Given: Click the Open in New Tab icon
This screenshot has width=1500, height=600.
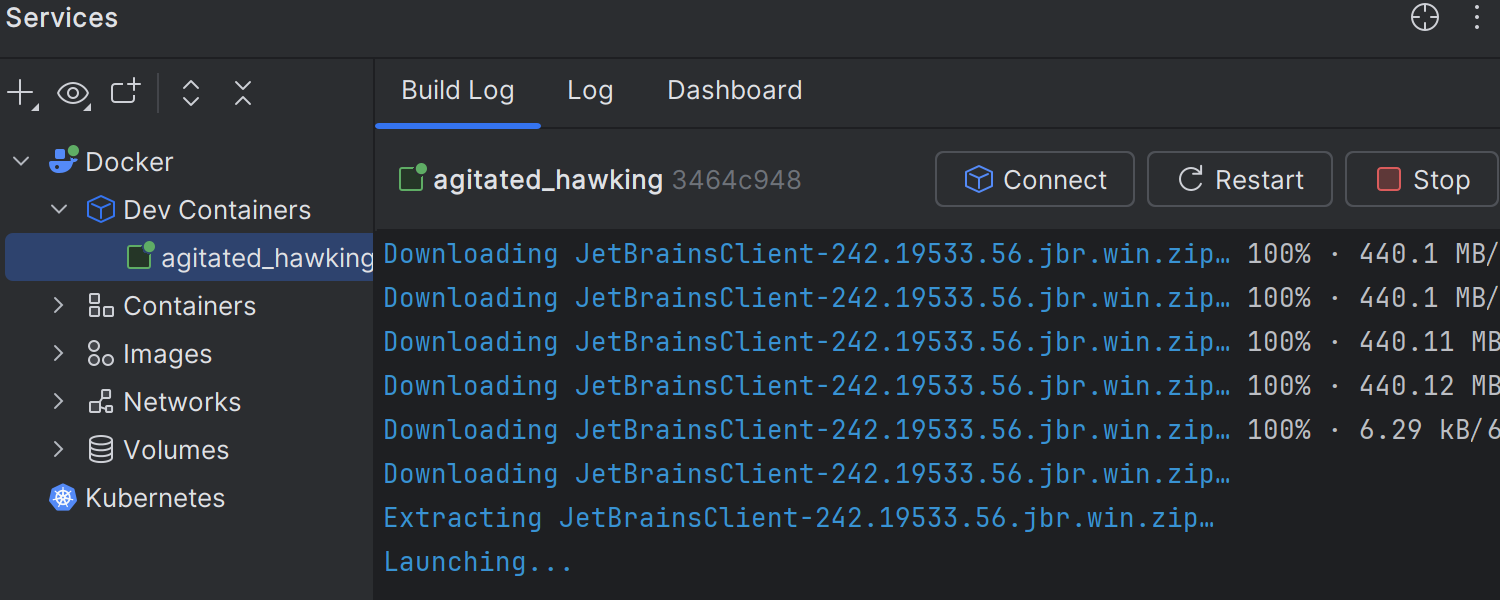Looking at the screenshot, I should pos(125,92).
